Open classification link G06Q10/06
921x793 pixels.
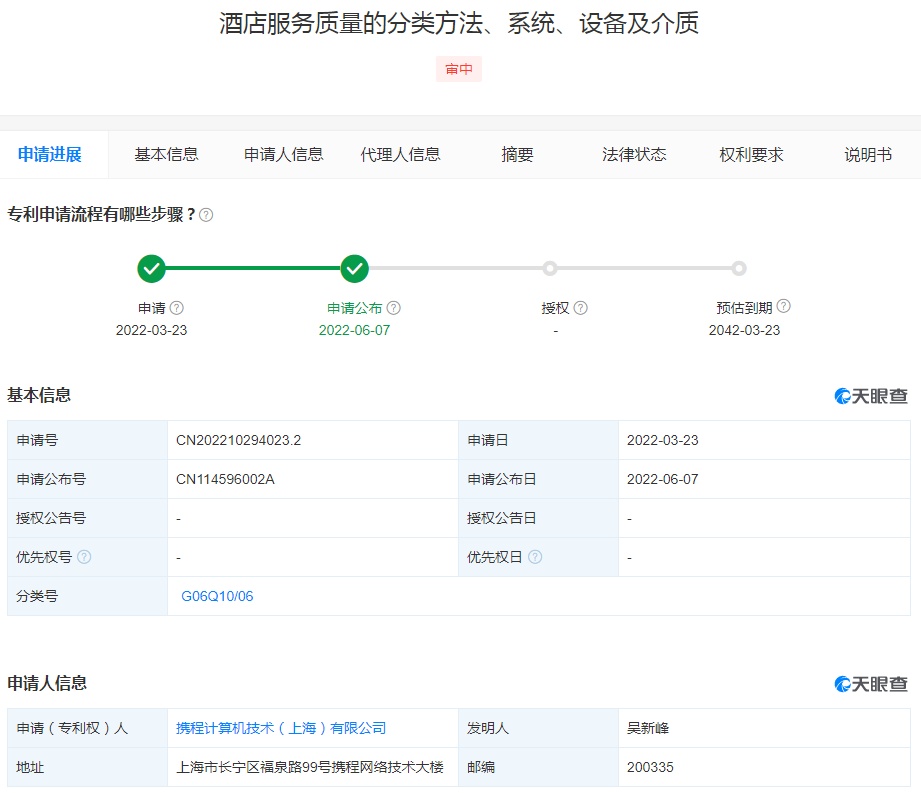[x=217, y=596]
